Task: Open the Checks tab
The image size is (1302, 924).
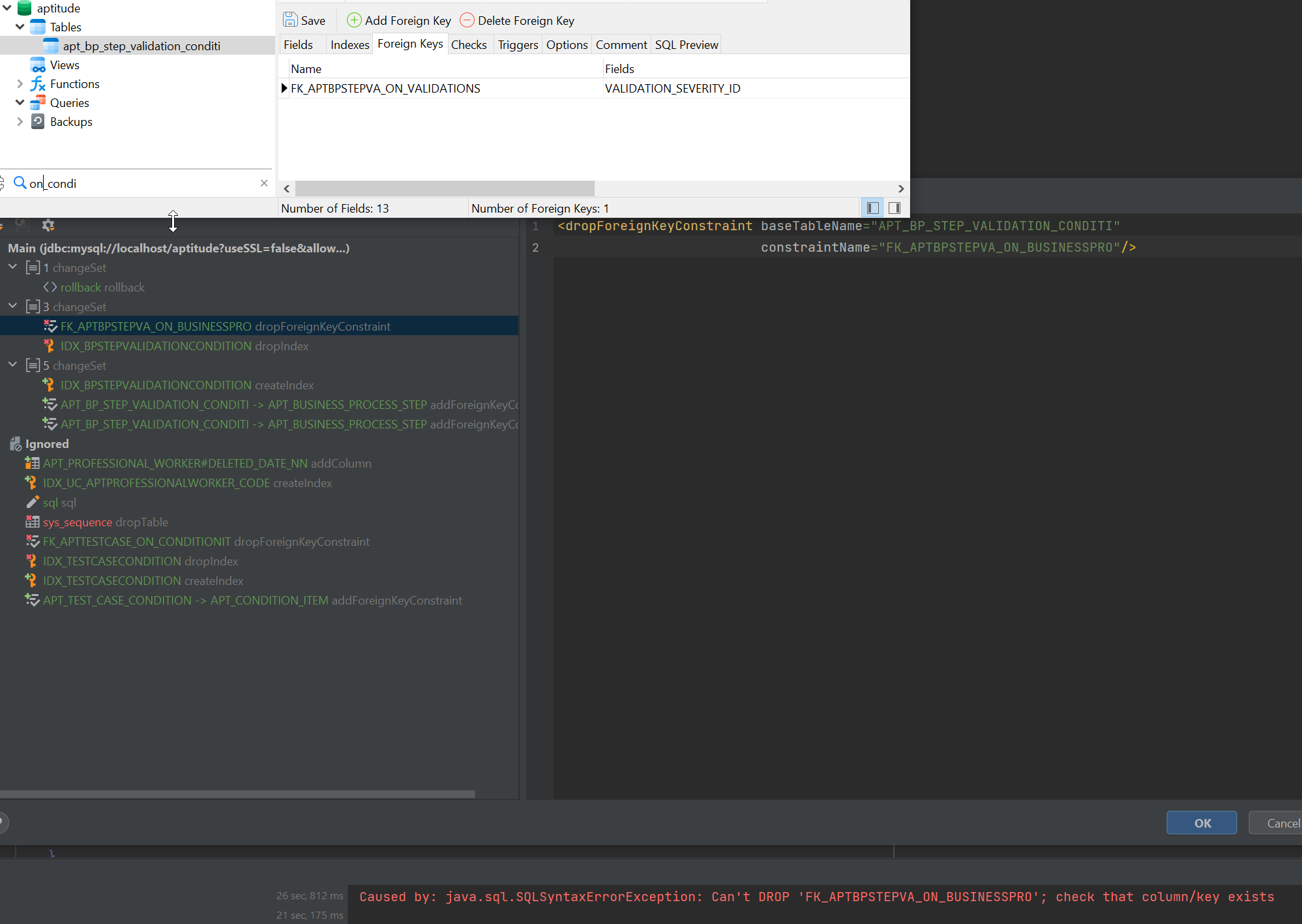Action: (469, 44)
